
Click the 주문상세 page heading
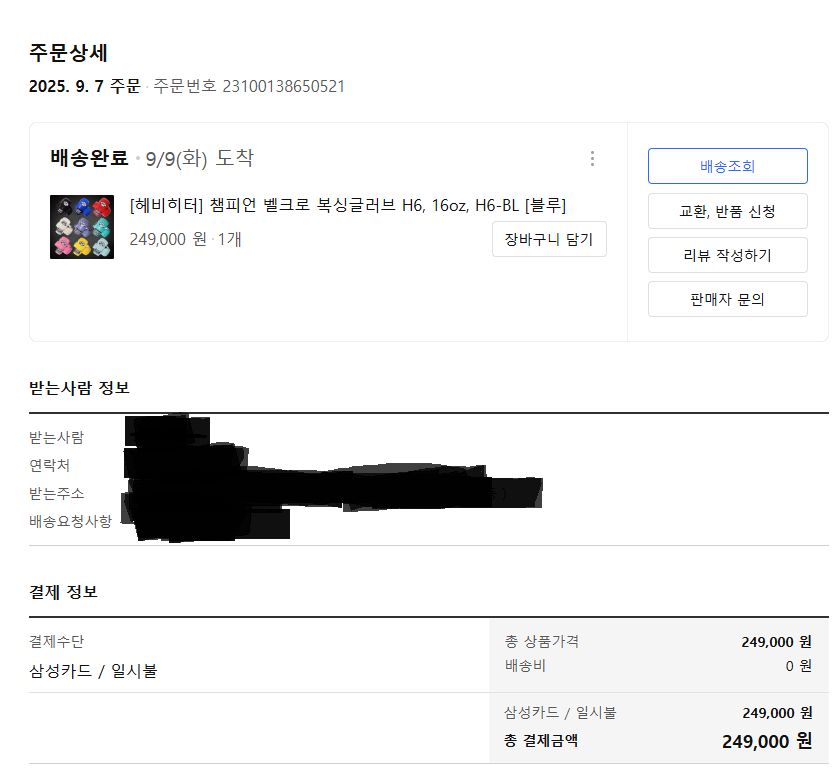coord(68,53)
